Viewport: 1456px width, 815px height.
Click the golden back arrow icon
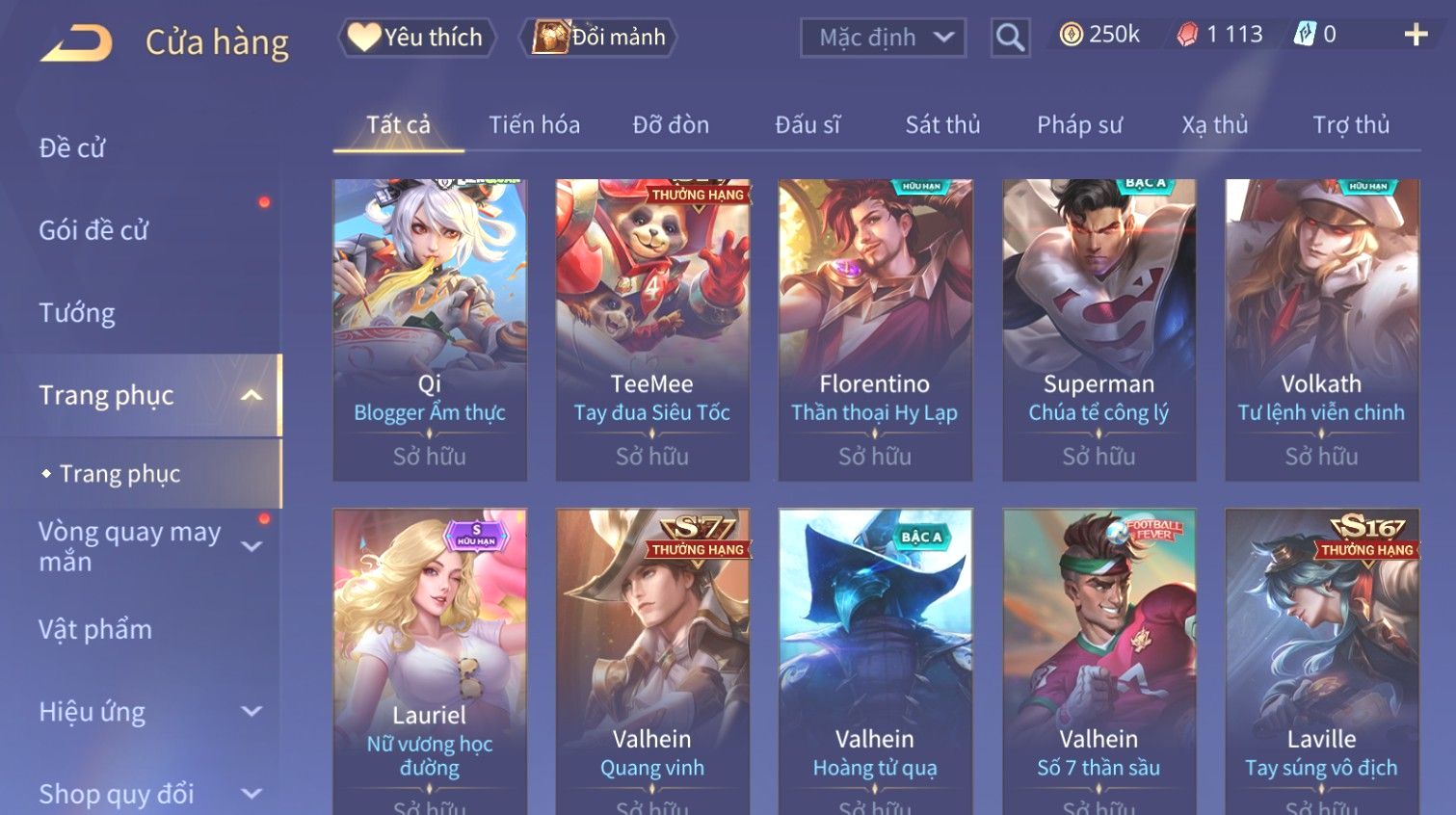76,43
